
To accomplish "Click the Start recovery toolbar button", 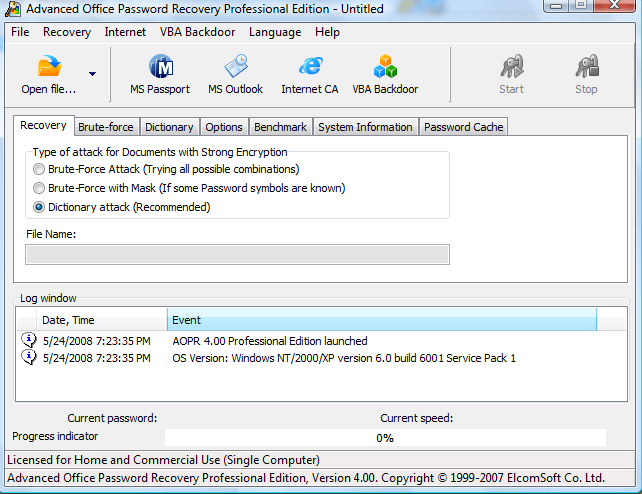I will (511, 75).
